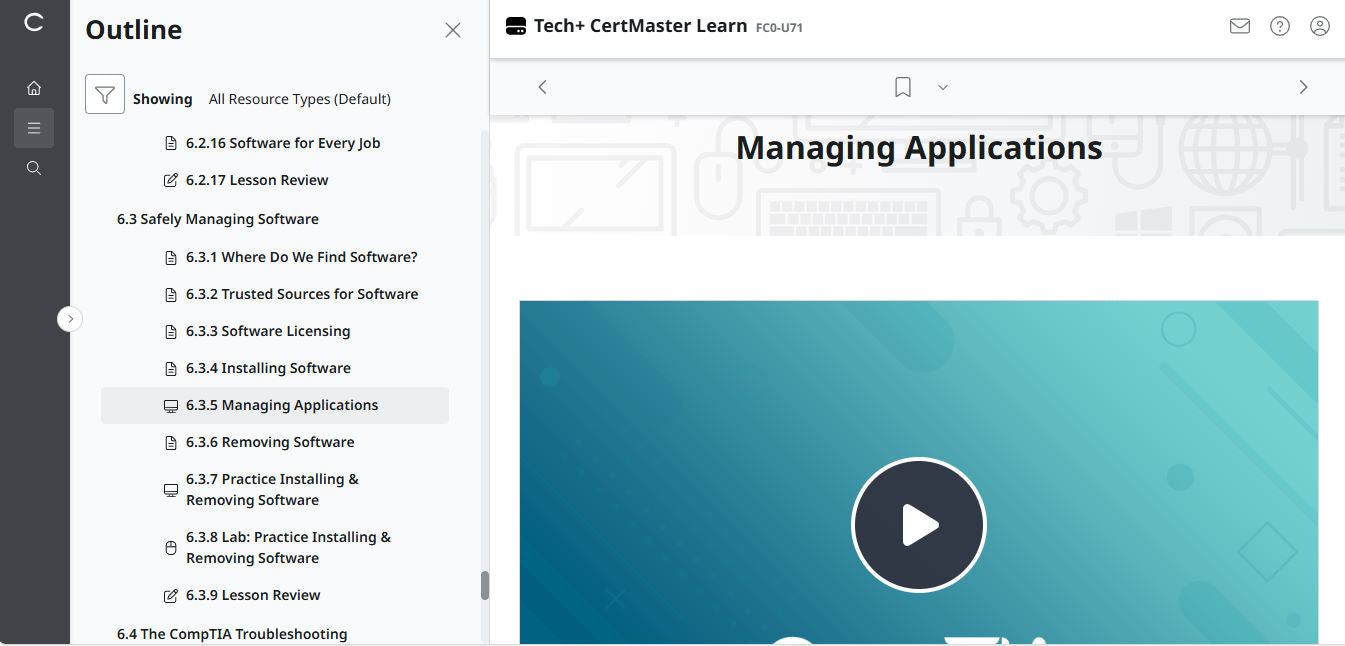Screen dimensions: 1345x646
Task: Open the messages envelope icon
Action: point(1240,26)
